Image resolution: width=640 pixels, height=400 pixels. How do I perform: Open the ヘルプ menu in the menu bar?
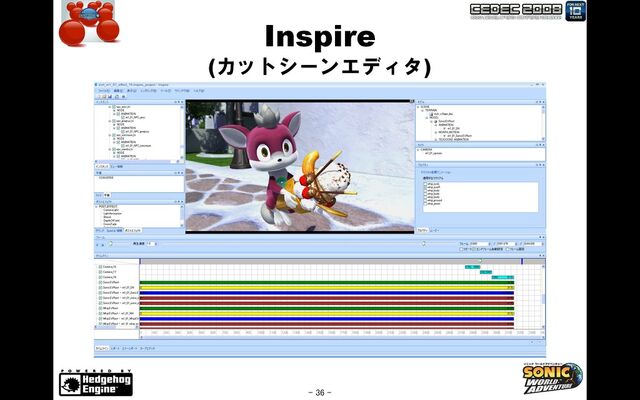tap(199, 91)
